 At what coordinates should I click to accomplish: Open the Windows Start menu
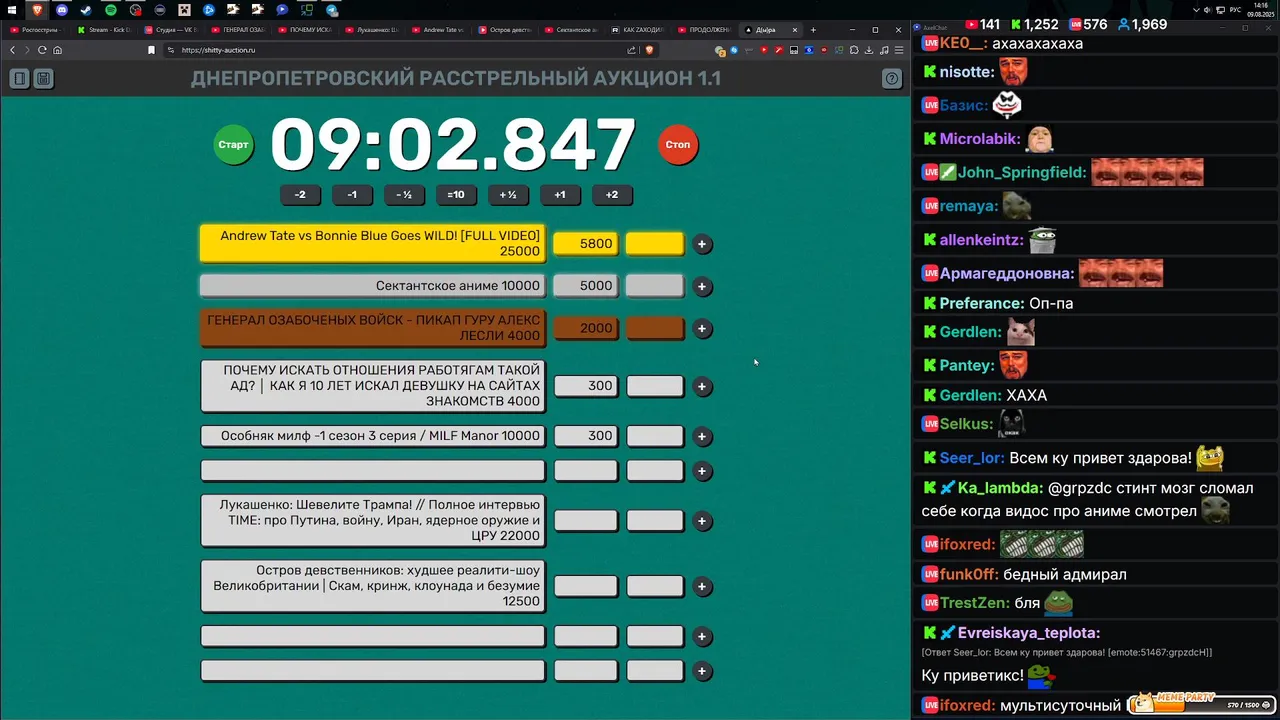(12, 10)
